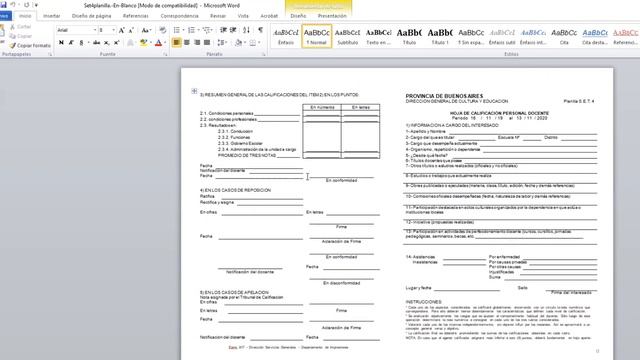This screenshot has width=640, height=360.
Task: Expand bullets library dropdown arrow
Action: pos(183,30)
